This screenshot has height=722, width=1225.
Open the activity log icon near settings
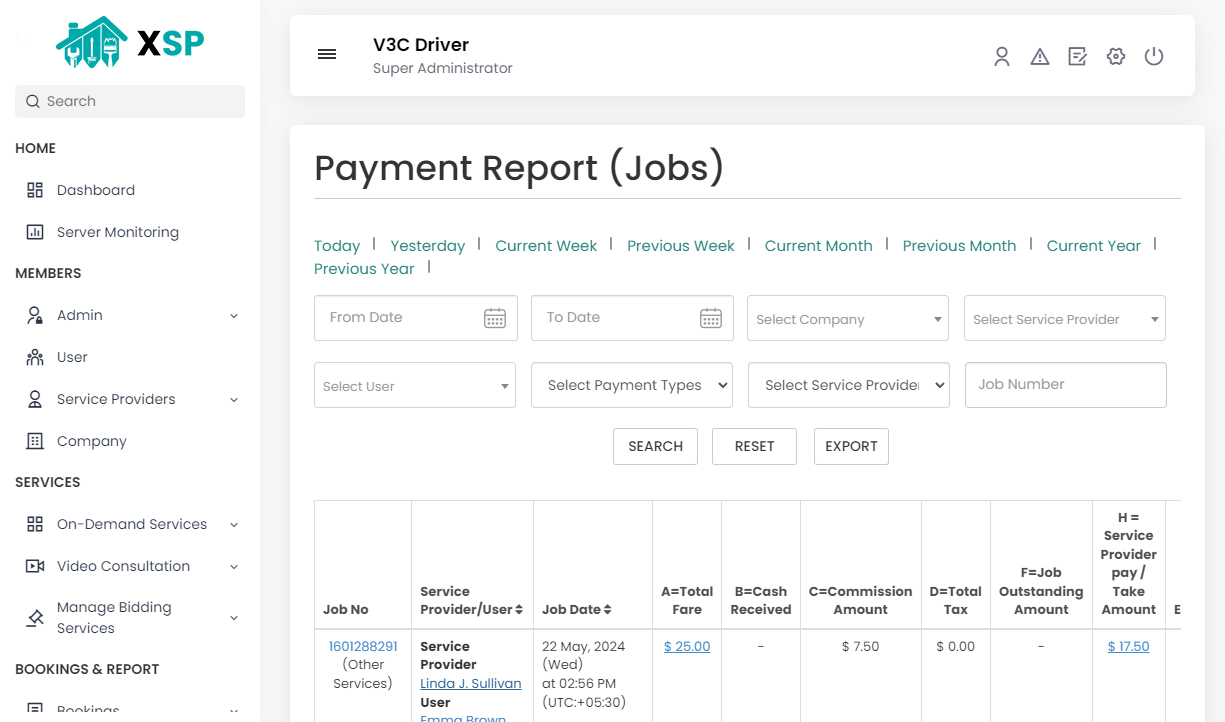[x=1078, y=56]
